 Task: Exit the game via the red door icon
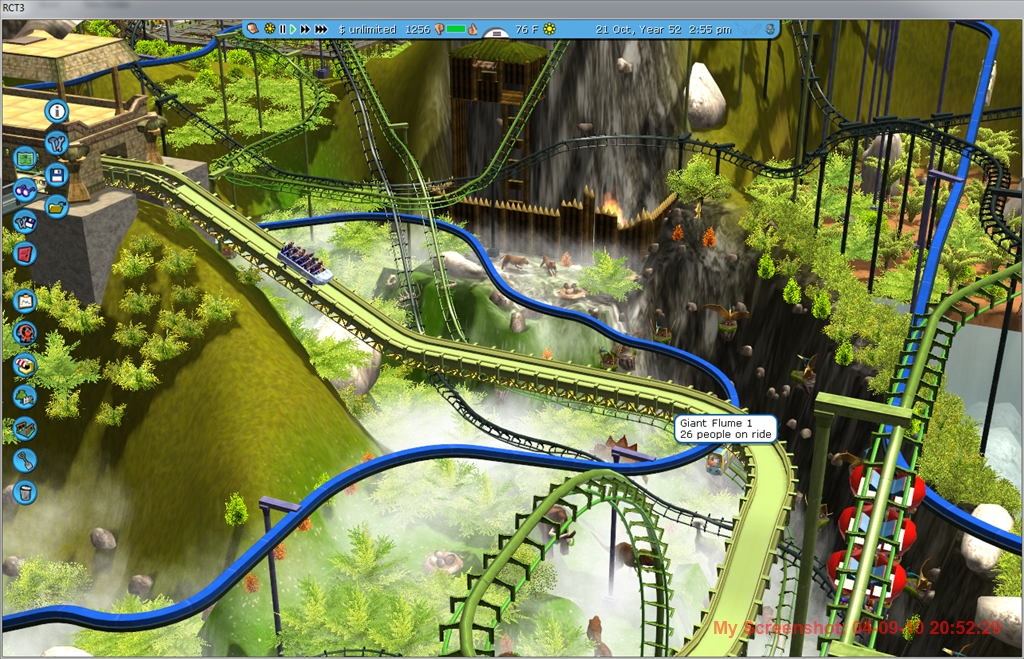25,253
